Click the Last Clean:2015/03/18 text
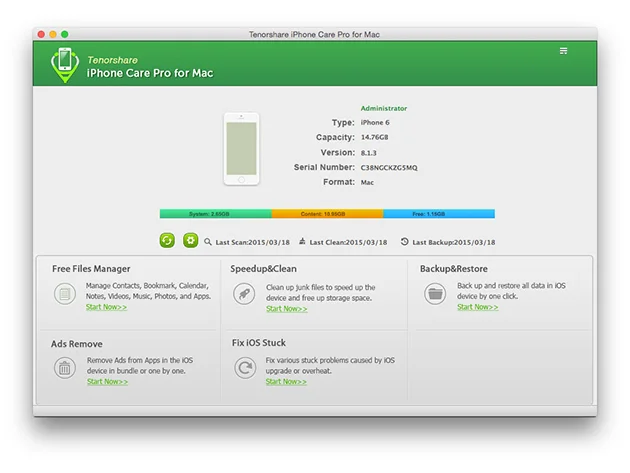The height and width of the screenshot is (473, 630). click(348, 242)
